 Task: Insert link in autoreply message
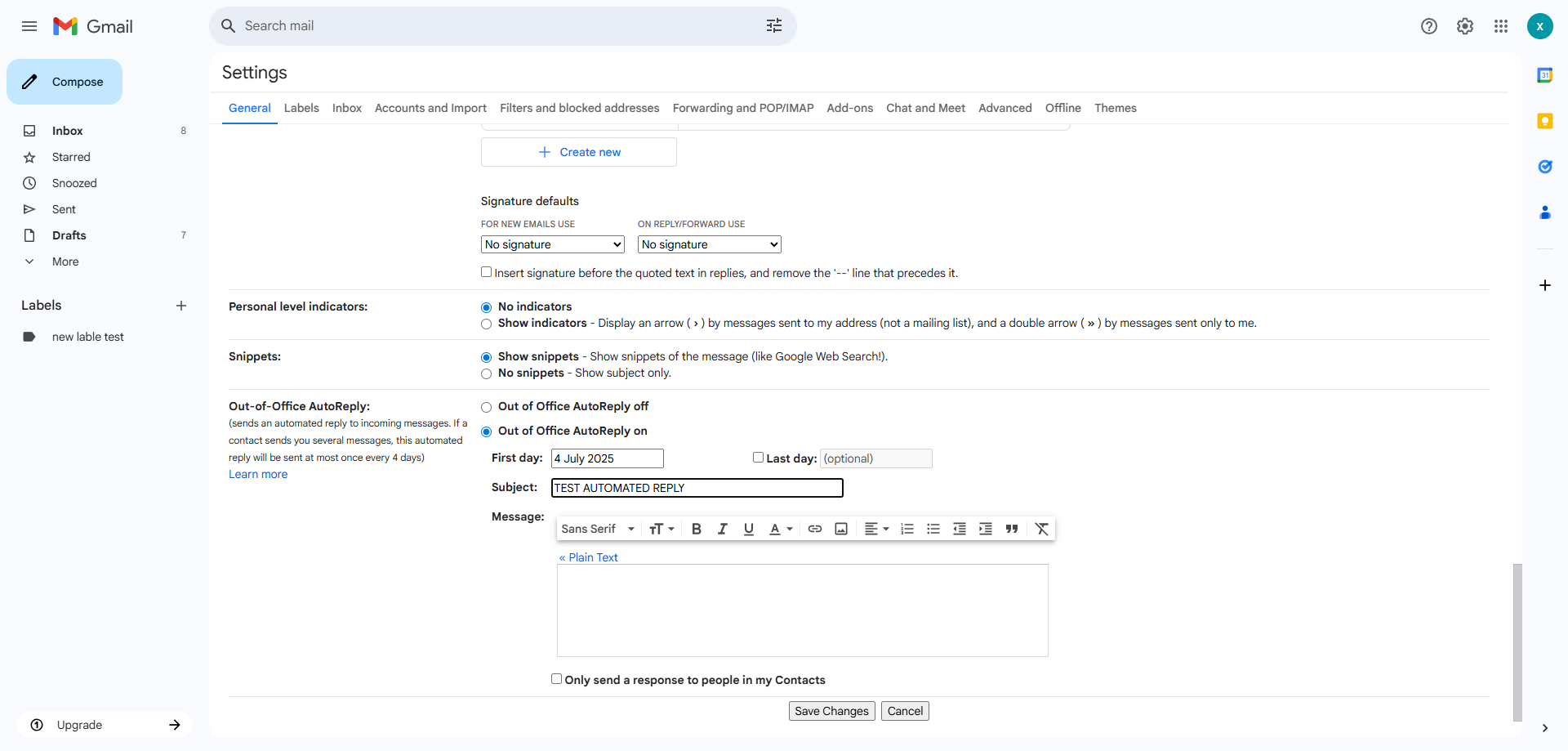(x=815, y=529)
